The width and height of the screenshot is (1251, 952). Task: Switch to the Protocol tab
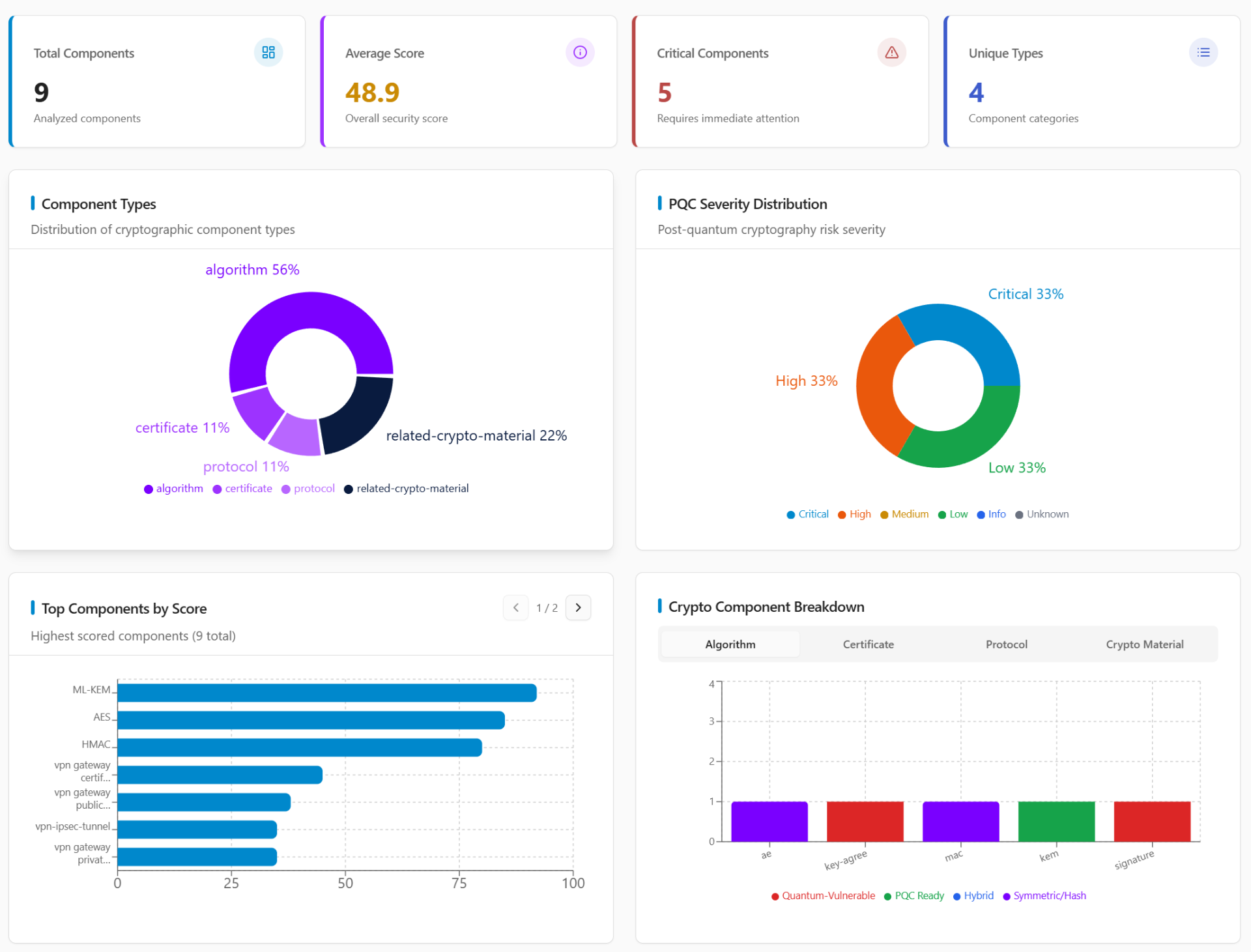[x=1007, y=644]
